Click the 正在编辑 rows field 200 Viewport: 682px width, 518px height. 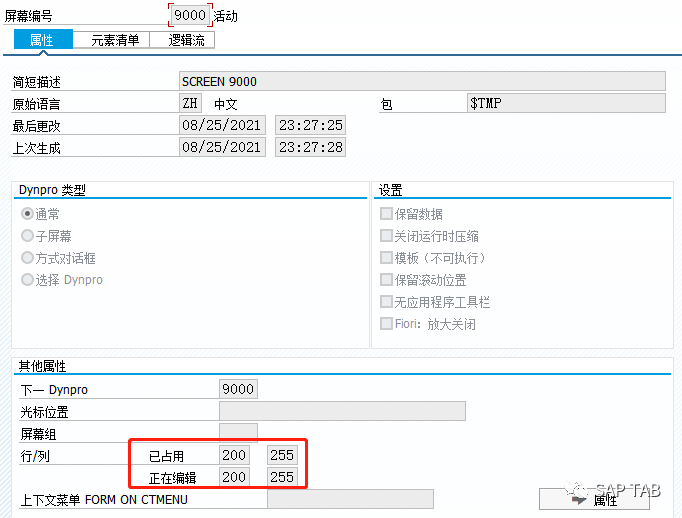pyautogui.click(x=234, y=477)
